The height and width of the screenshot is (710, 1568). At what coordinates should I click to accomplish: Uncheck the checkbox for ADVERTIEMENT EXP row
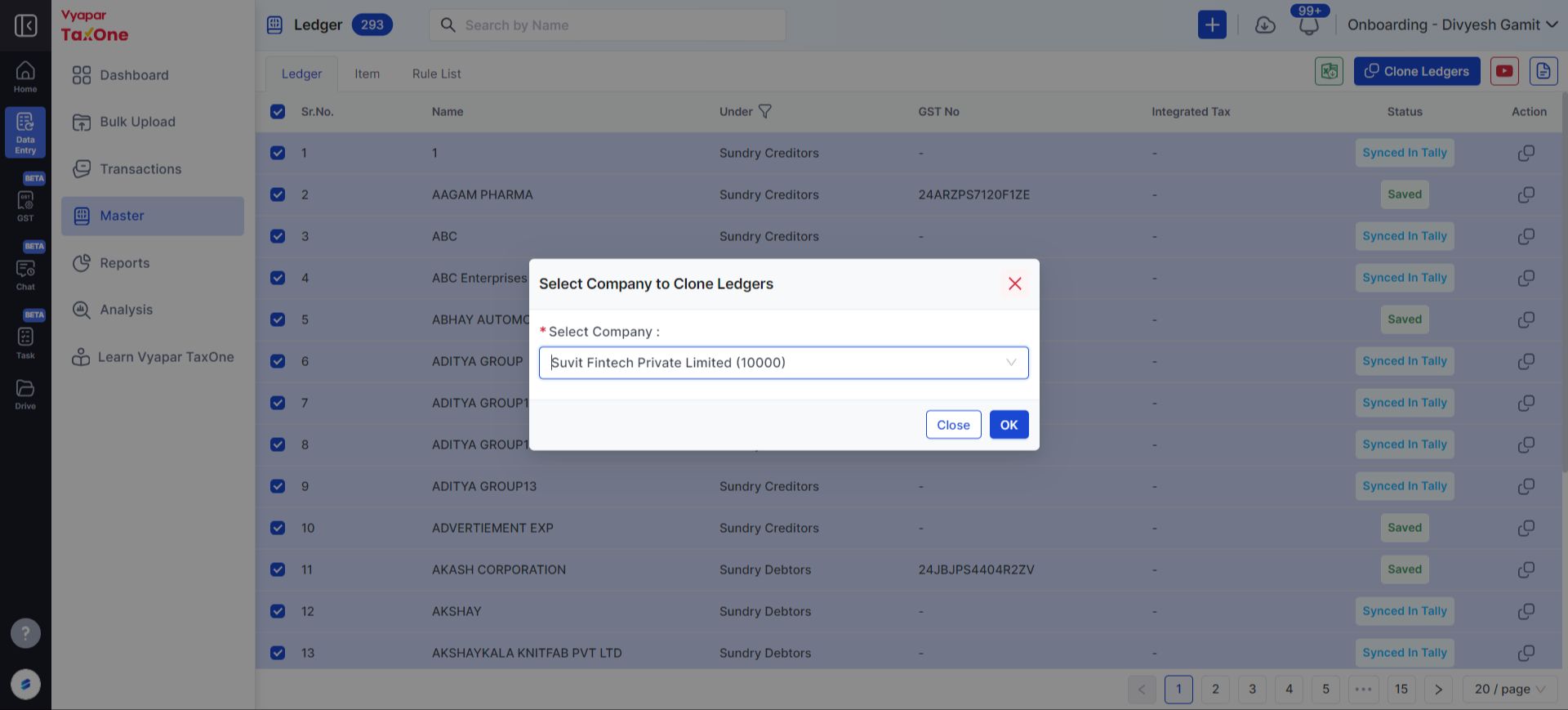point(278,528)
